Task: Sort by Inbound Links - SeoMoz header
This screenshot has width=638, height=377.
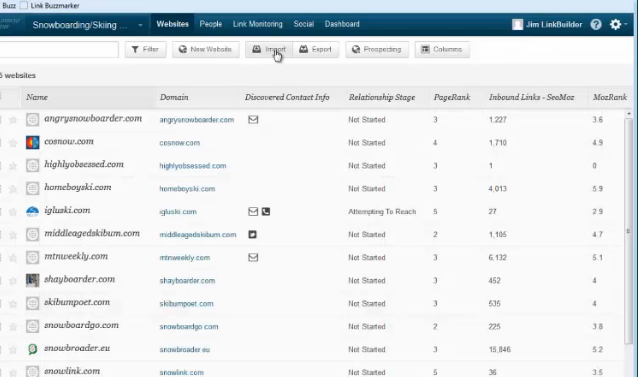Action: (531, 97)
